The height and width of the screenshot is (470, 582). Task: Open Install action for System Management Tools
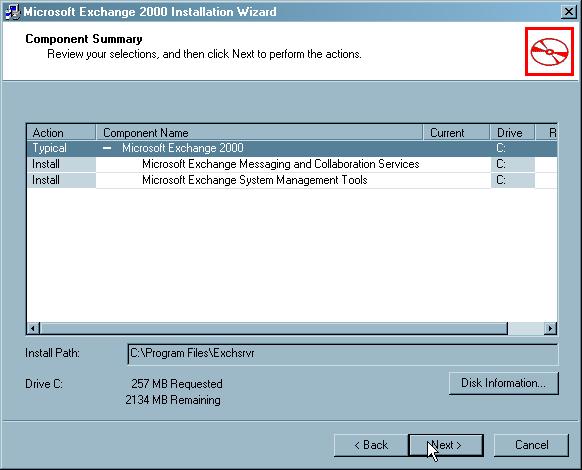(61, 180)
